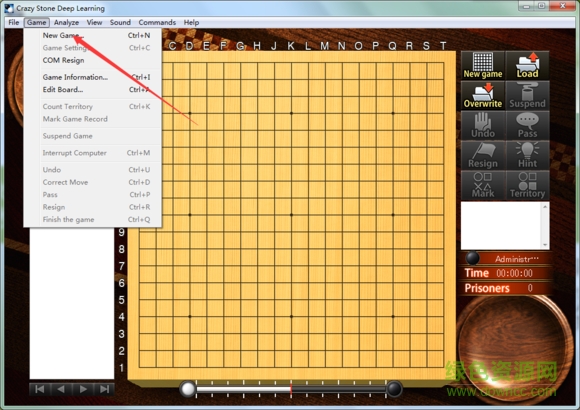Close the open Game menu
580x410 pixels.
click(x=36, y=23)
